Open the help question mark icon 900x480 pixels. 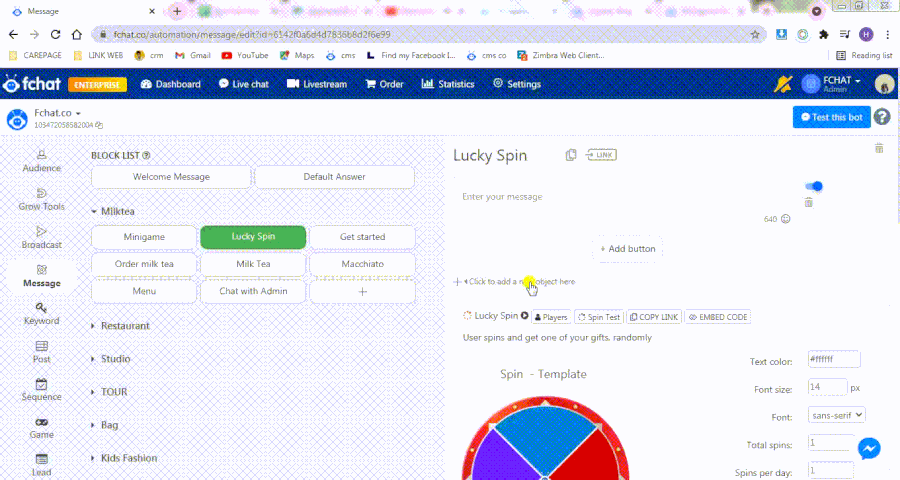[882, 117]
